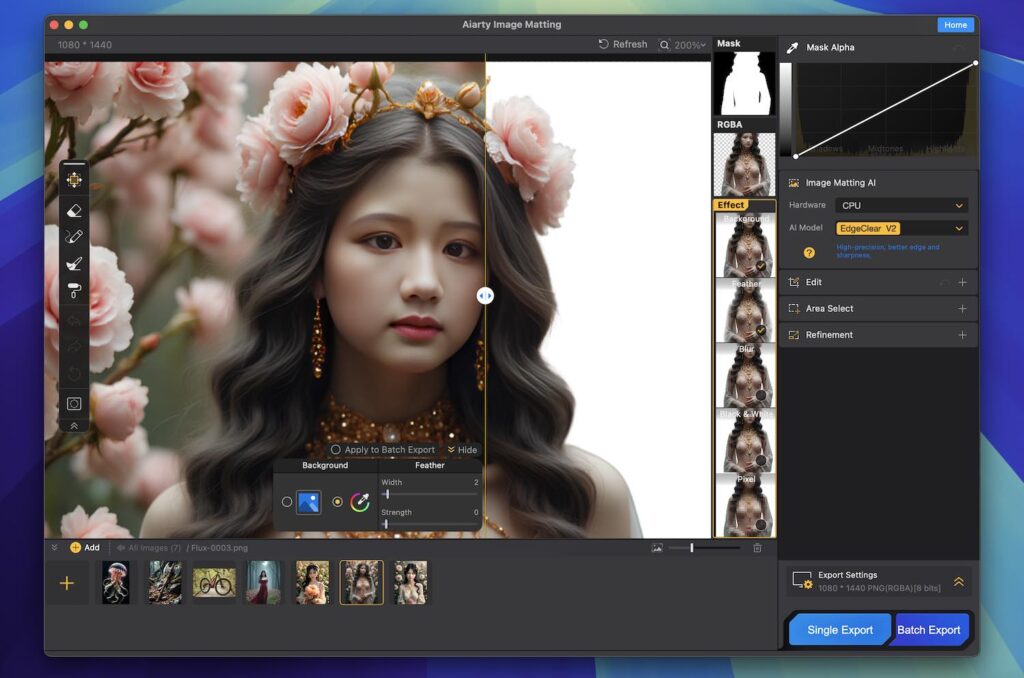Select the Mask preview thumbnail
The height and width of the screenshot is (678, 1024).
click(744, 84)
